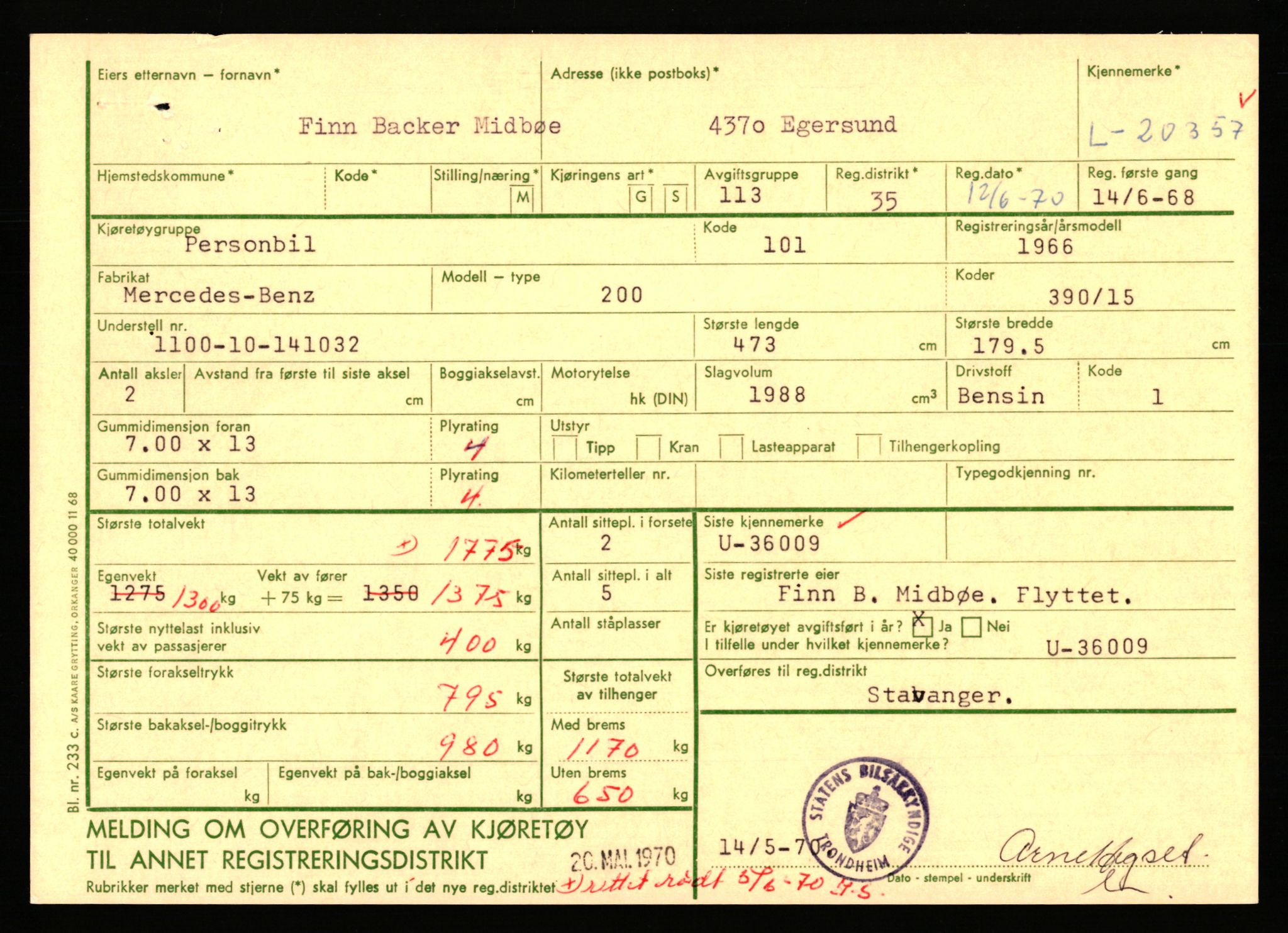Click stamped date 20. MAI 1970
Viewport: 1288px width, 933px height.
tap(623, 857)
